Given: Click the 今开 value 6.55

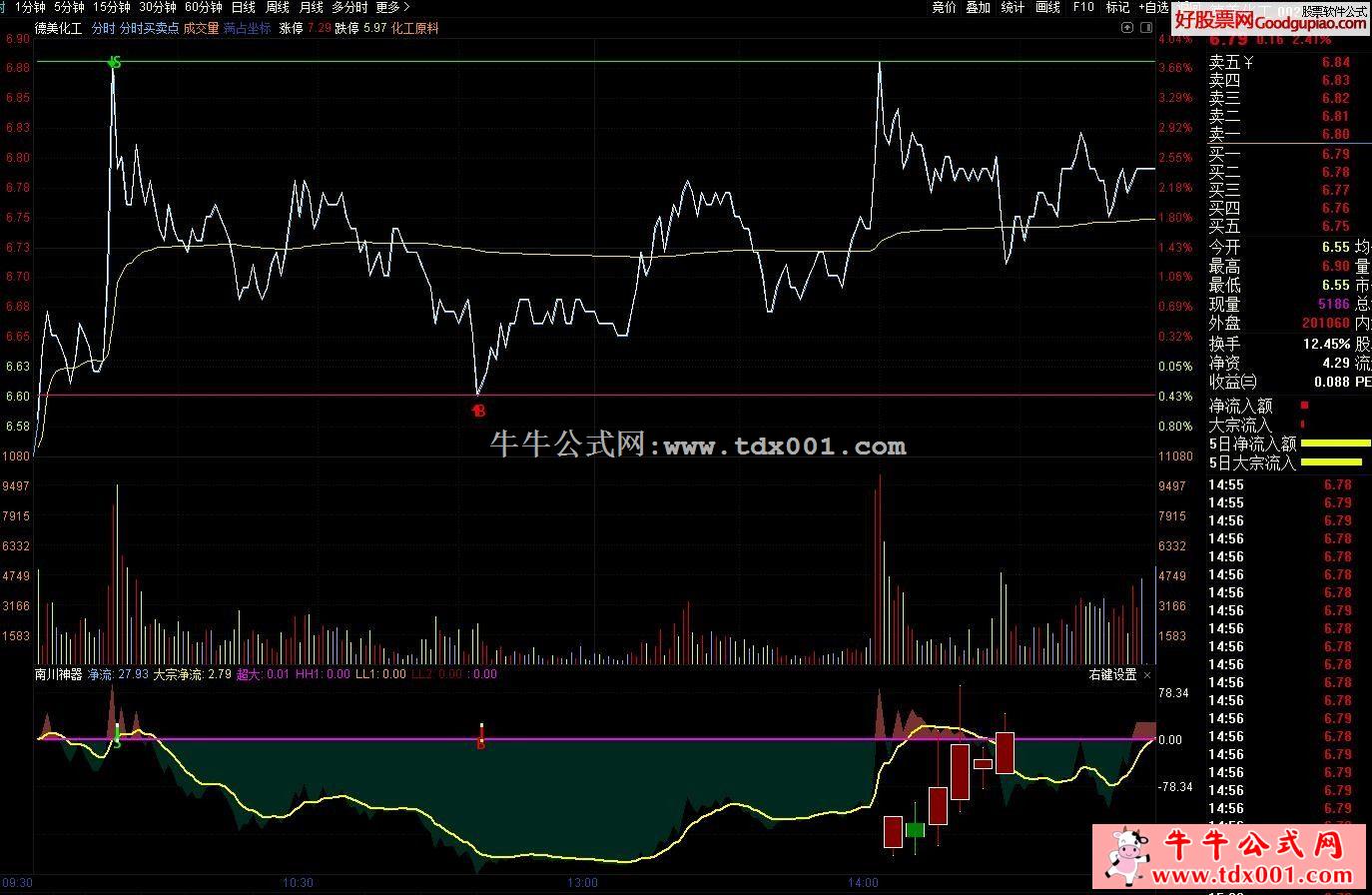Looking at the screenshot, I should pyautogui.click(x=1335, y=247).
